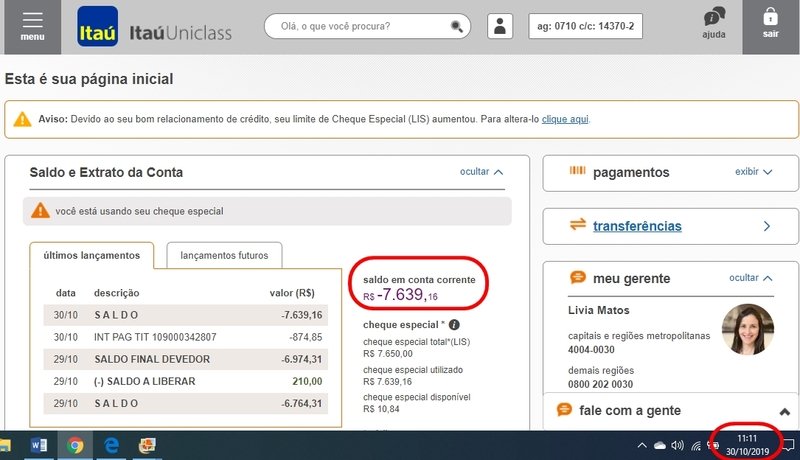Click the sair padlock icon
The image size is (800, 460).
pos(770,17)
